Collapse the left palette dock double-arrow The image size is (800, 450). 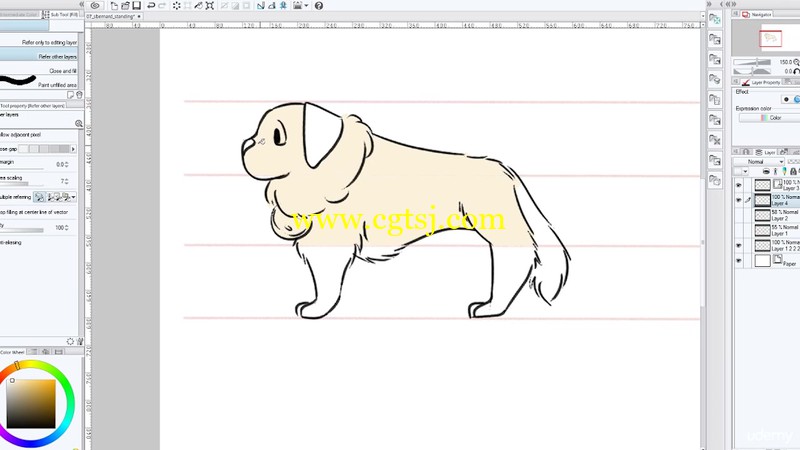pyautogui.click(x=82, y=4)
